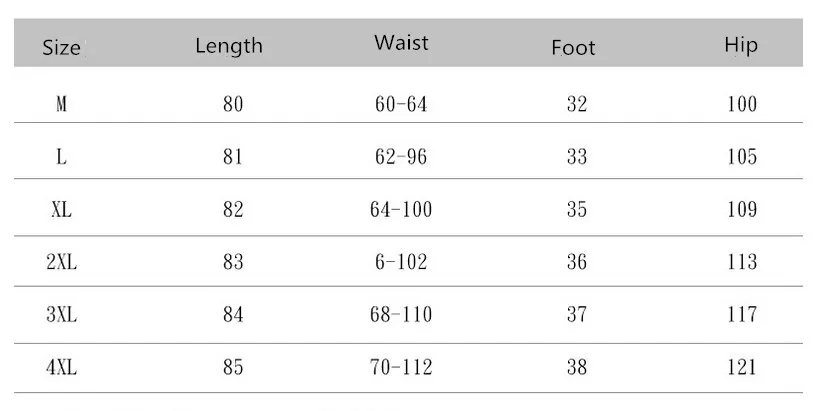The image size is (828, 411).
Task: Click waist value 60-64 for size M
Action: coord(399,104)
